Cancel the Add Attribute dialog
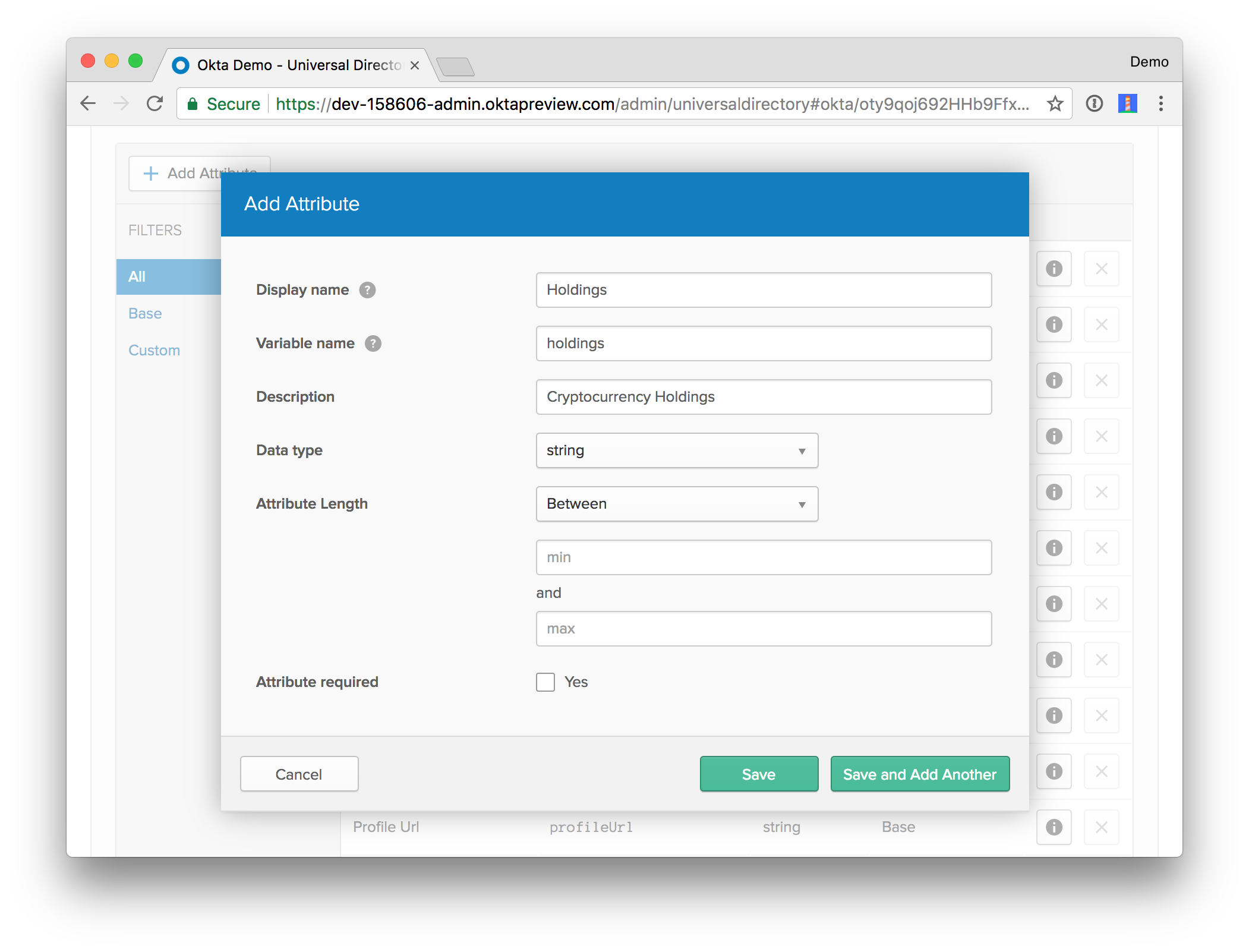The image size is (1249, 952). [299, 774]
